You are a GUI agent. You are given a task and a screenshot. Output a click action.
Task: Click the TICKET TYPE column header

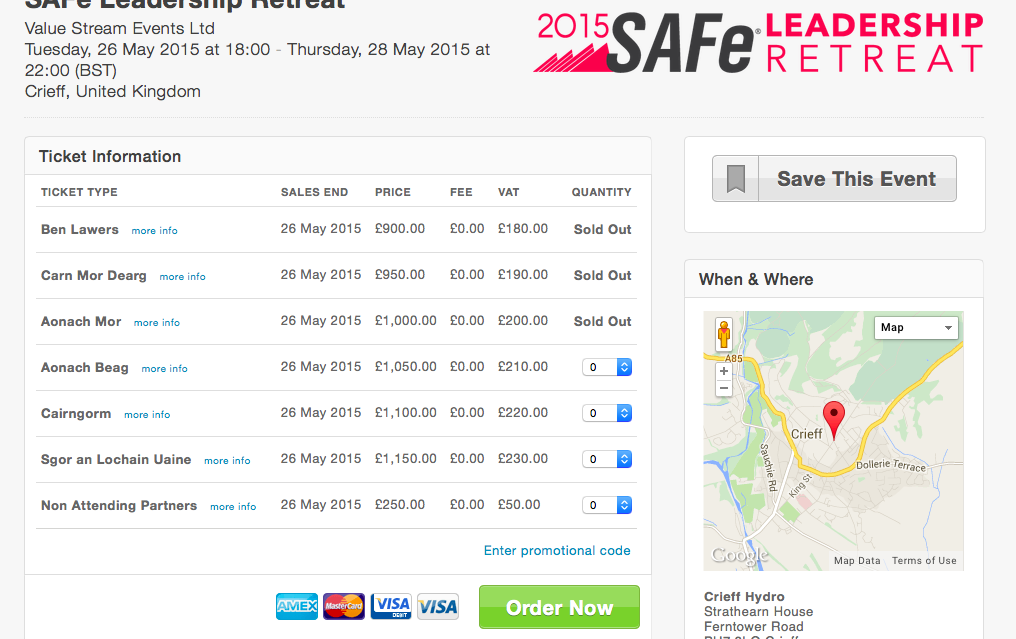point(79,192)
